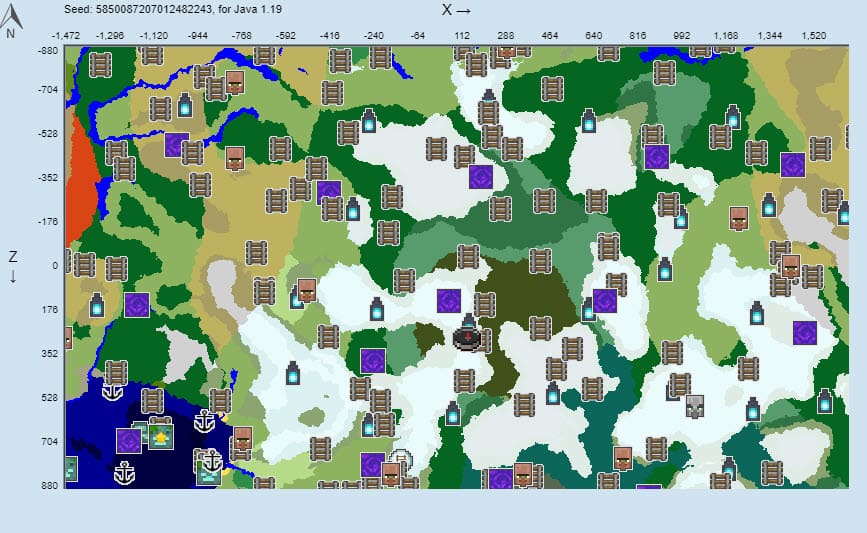Select ruined portal near X 1,480, Z 270
This screenshot has height=533, width=867.
805,333
